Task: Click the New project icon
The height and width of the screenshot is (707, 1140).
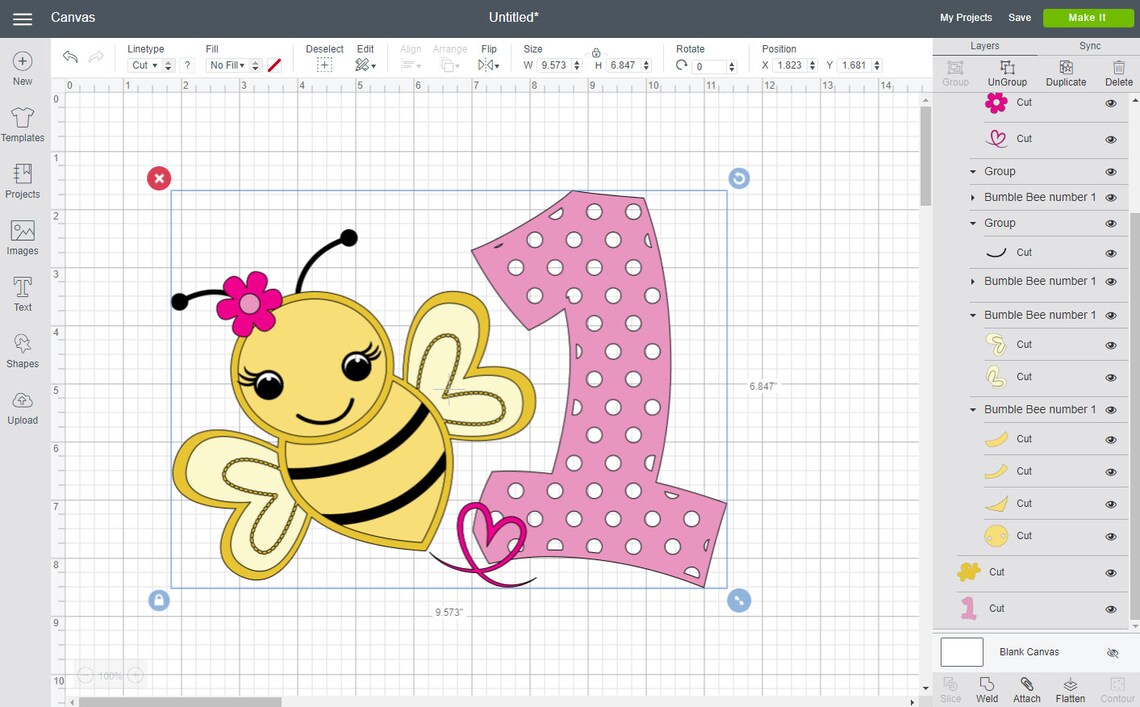Action: (x=23, y=61)
